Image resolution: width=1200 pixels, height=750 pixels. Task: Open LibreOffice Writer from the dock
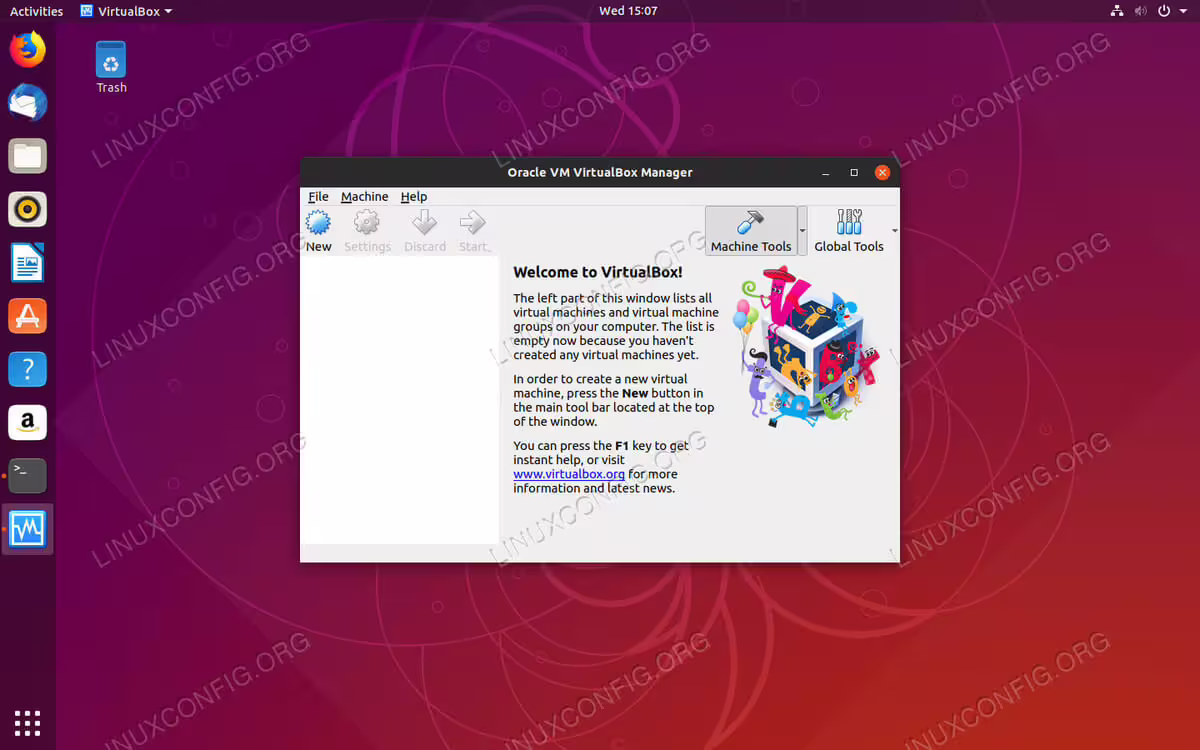click(x=28, y=263)
